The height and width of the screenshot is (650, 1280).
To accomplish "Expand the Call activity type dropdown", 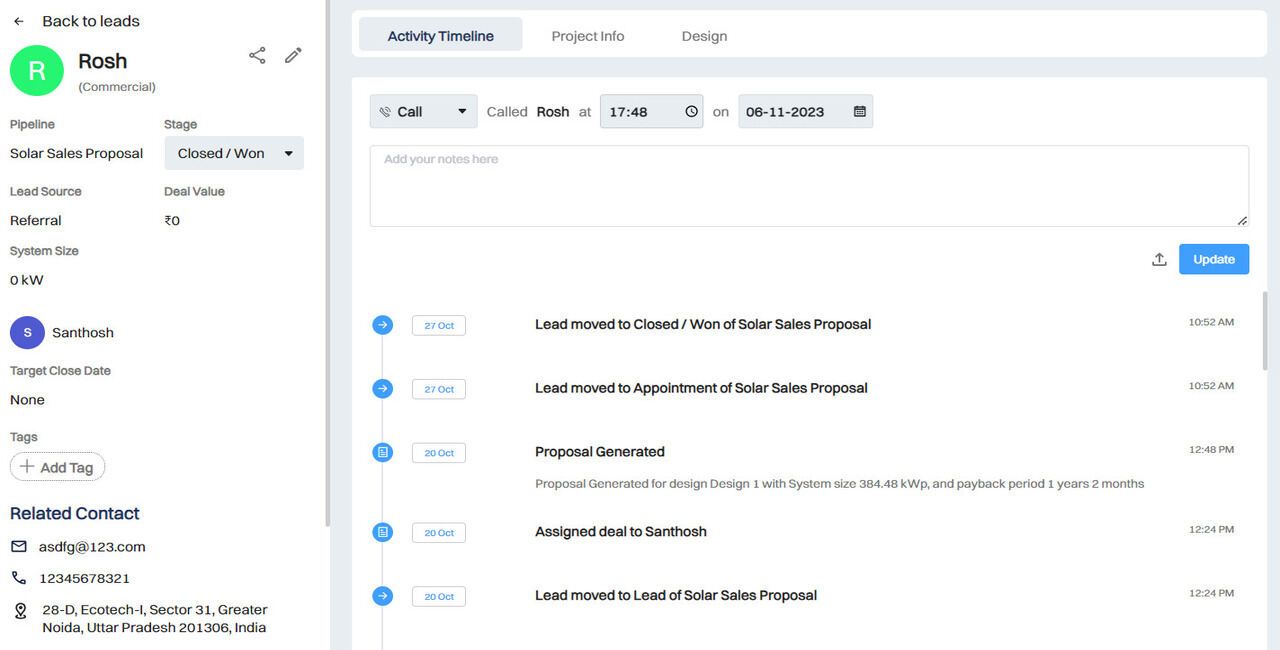I will tap(423, 111).
